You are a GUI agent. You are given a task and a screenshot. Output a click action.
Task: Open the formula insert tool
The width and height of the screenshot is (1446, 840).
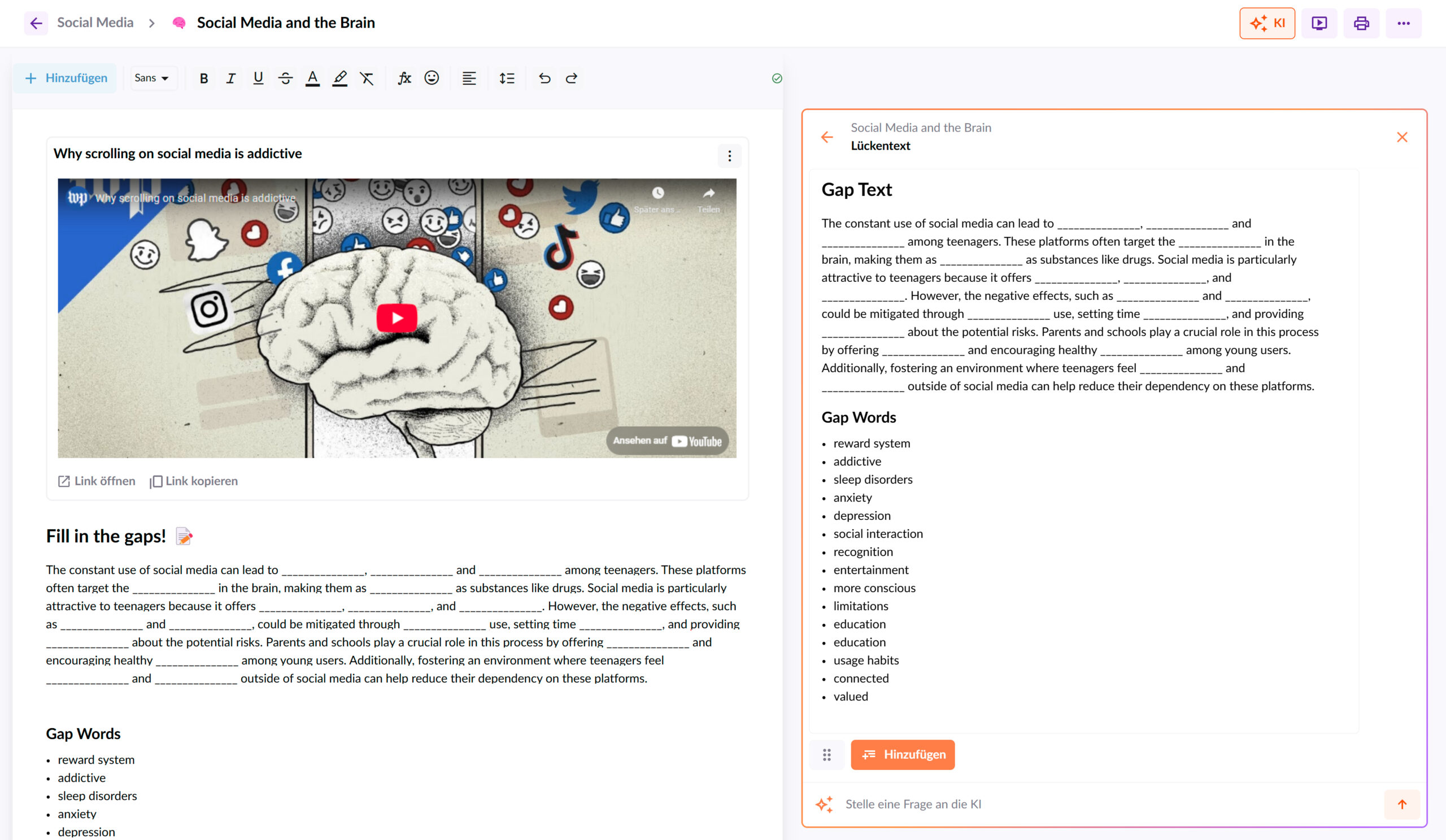pyautogui.click(x=404, y=78)
